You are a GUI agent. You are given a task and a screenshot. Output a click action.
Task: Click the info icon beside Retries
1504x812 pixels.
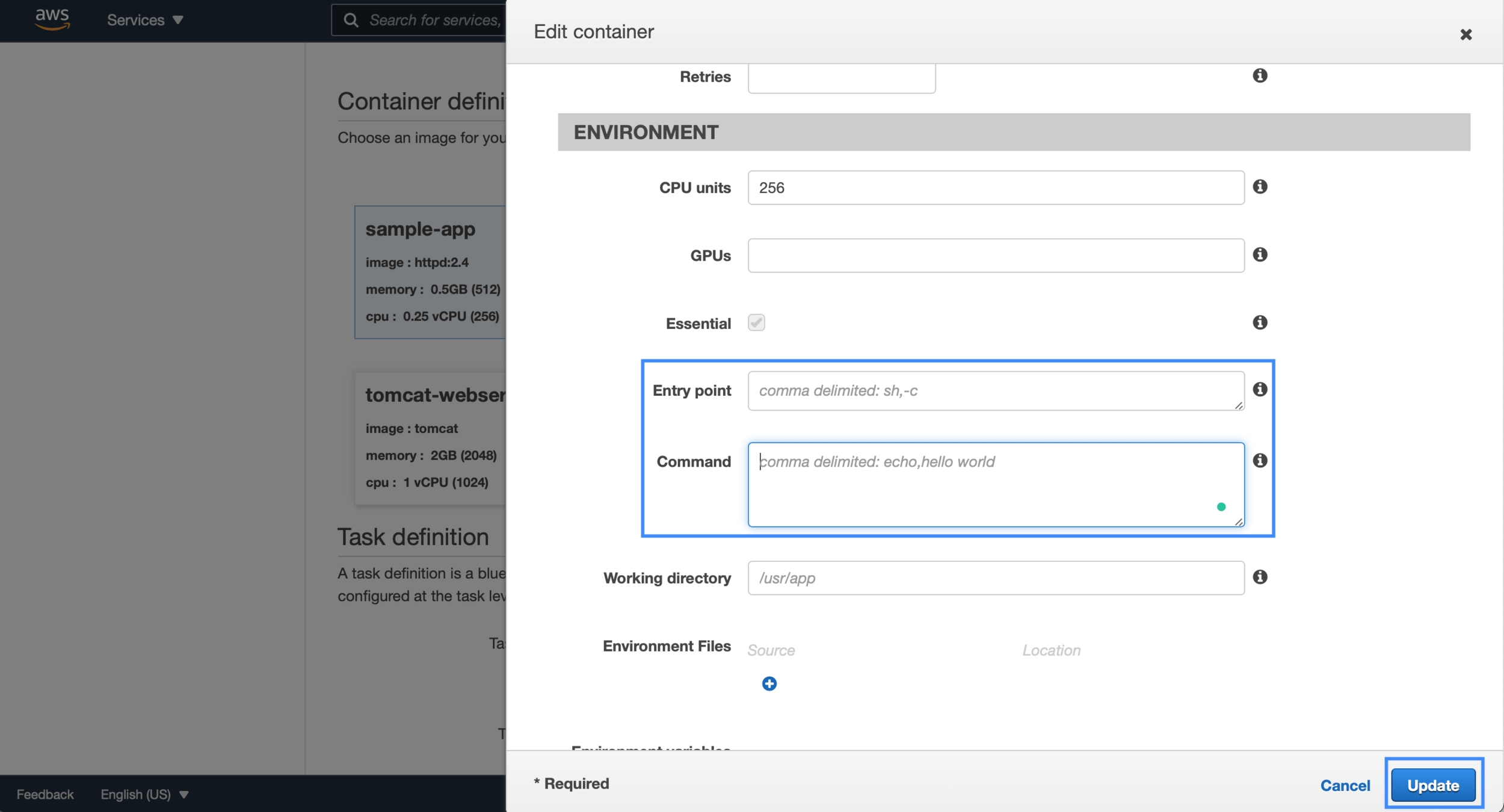[1260, 75]
